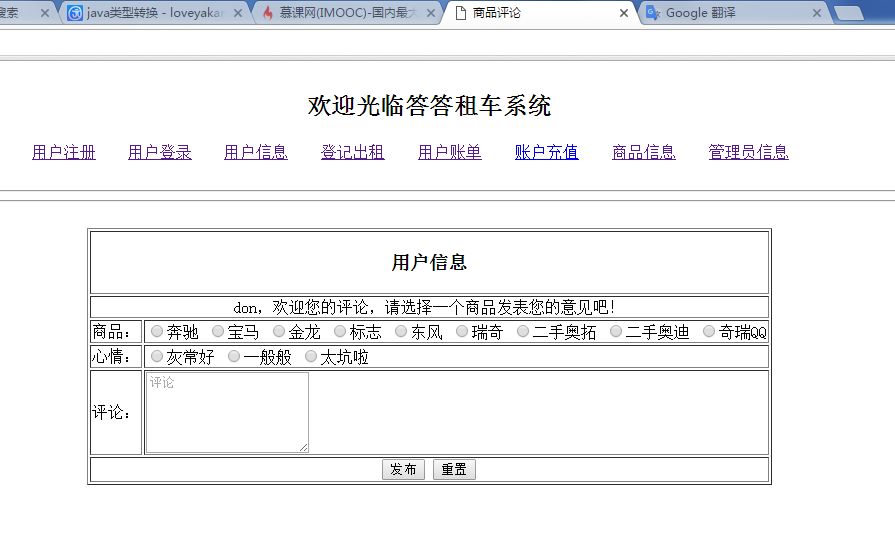Image resolution: width=895 pixels, height=549 pixels.
Task: Open the 账户充值 link
Action: [547, 152]
